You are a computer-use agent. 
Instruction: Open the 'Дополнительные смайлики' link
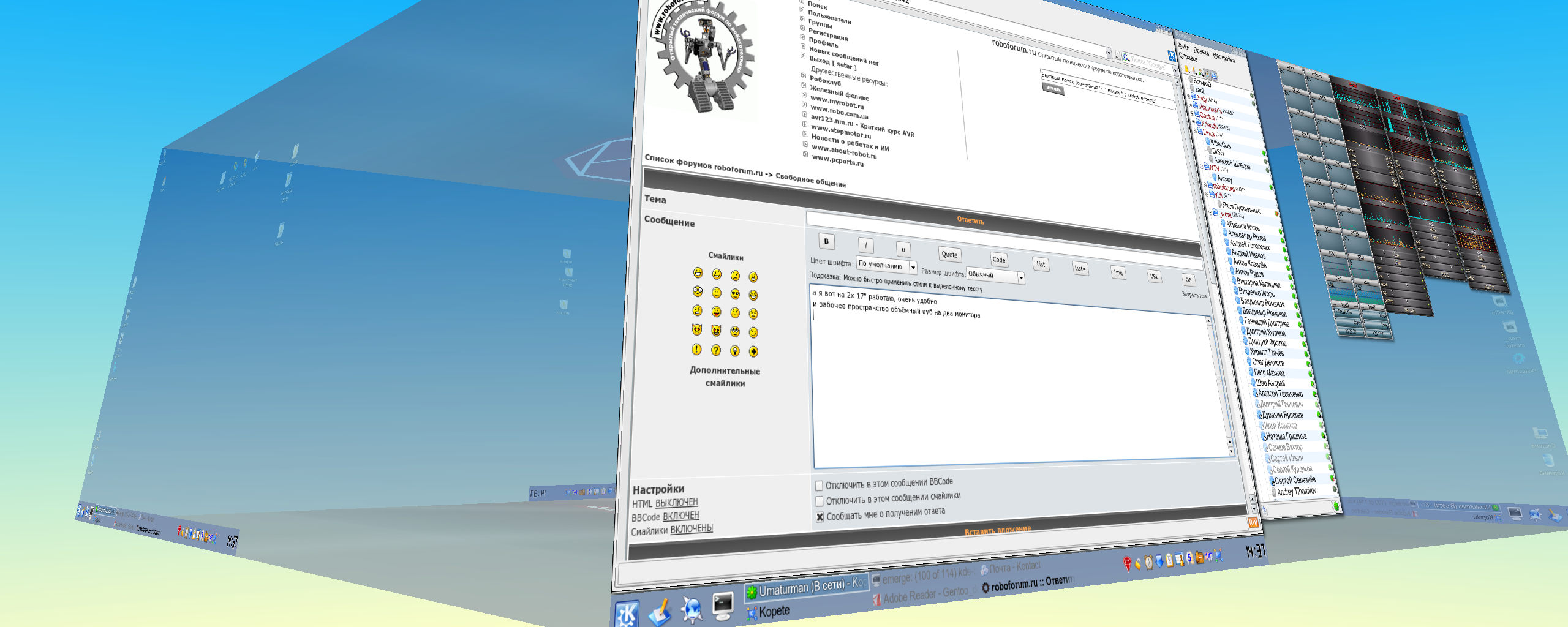click(725, 377)
